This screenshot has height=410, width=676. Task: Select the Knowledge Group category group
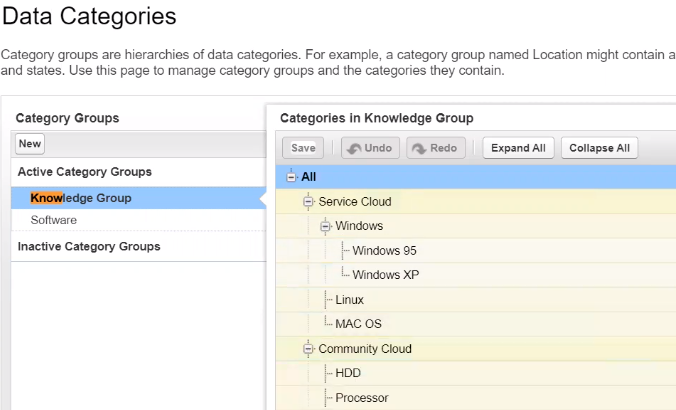click(x=81, y=198)
